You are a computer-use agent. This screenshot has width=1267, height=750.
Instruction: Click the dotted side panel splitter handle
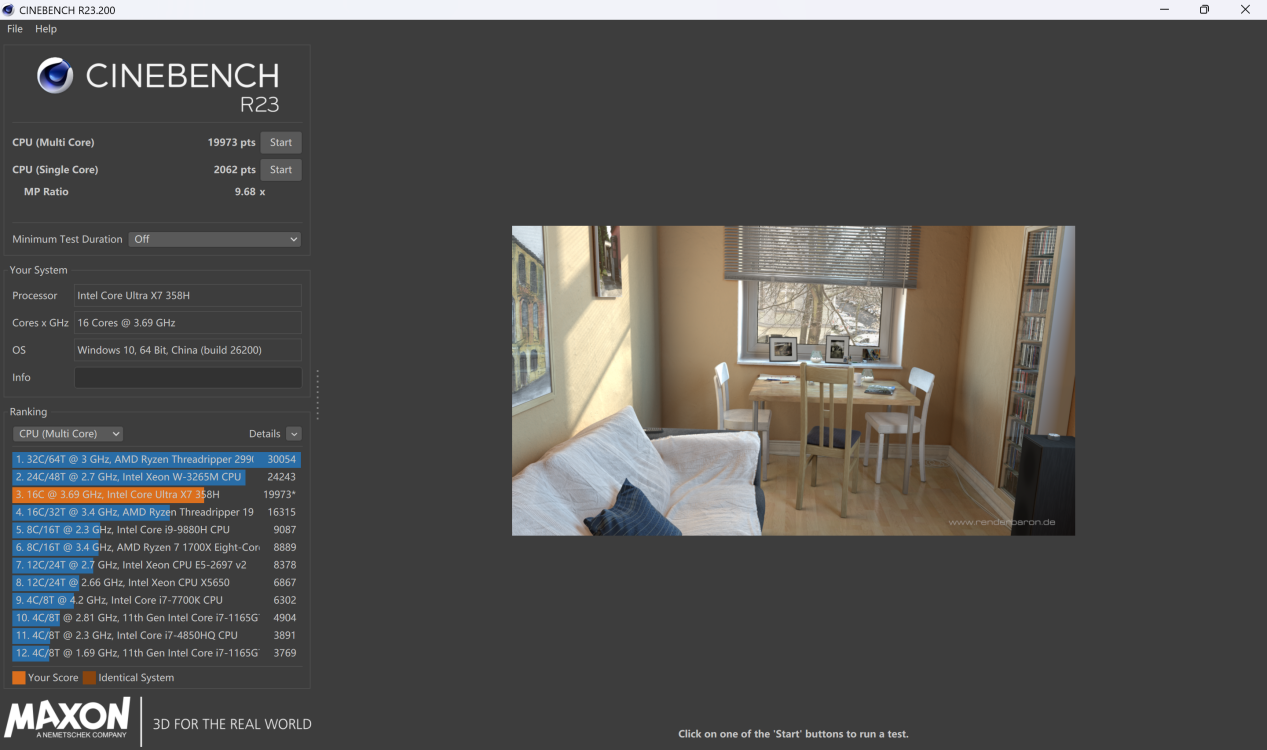tap(318, 395)
